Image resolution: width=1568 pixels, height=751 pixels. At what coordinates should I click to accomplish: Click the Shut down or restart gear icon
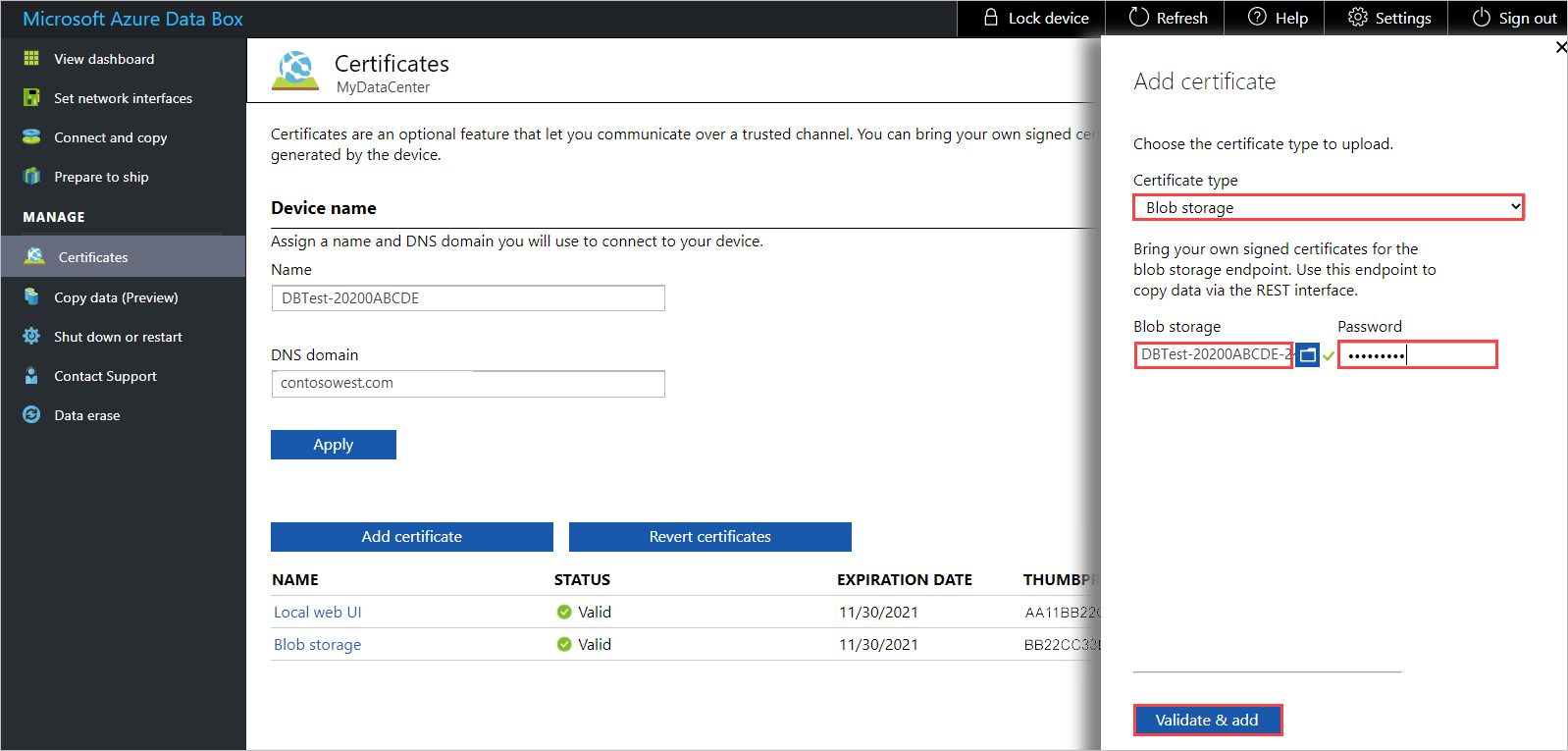pos(31,336)
